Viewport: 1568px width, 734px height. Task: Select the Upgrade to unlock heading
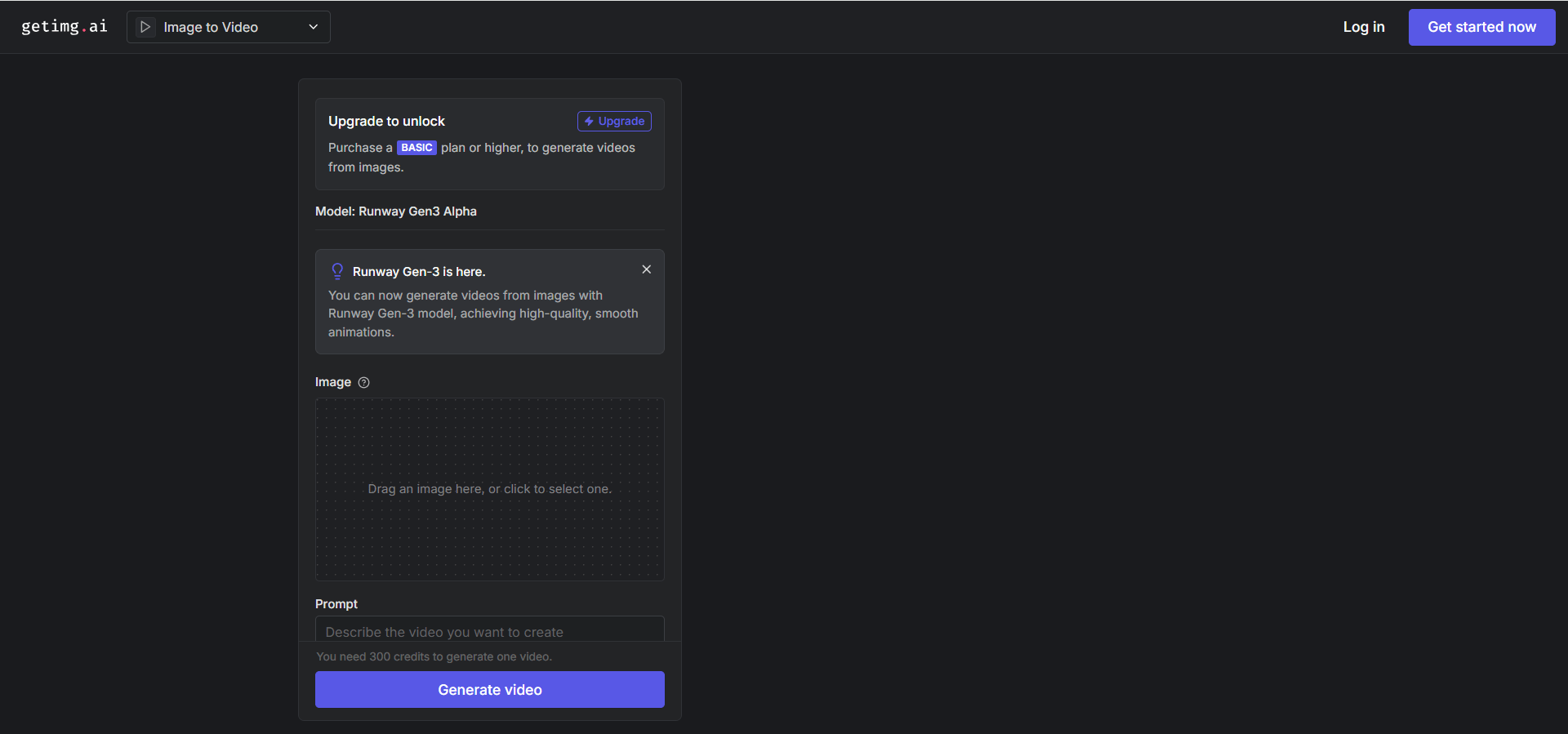386,122
